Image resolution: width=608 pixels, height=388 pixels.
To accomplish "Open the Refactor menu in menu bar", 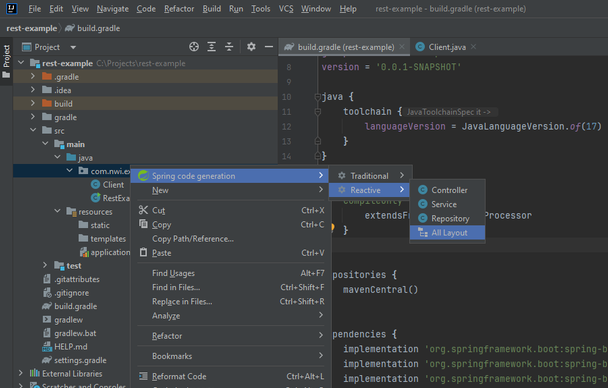I will click(179, 9).
